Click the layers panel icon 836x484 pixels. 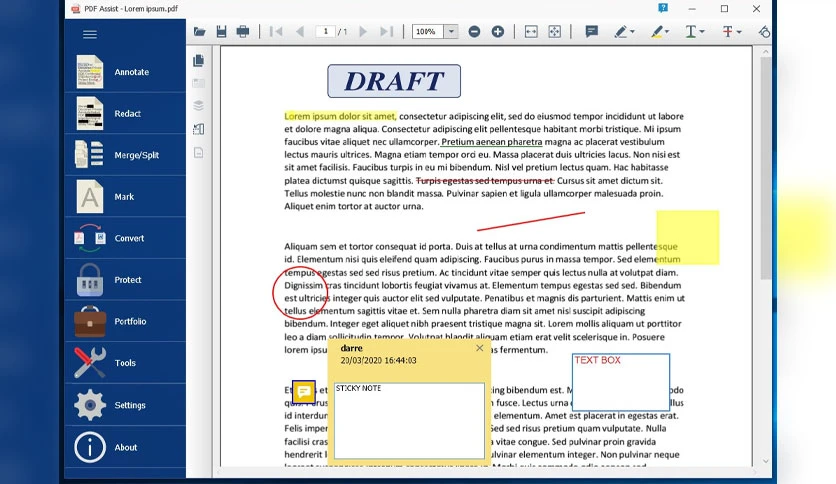[x=198, y=106]
